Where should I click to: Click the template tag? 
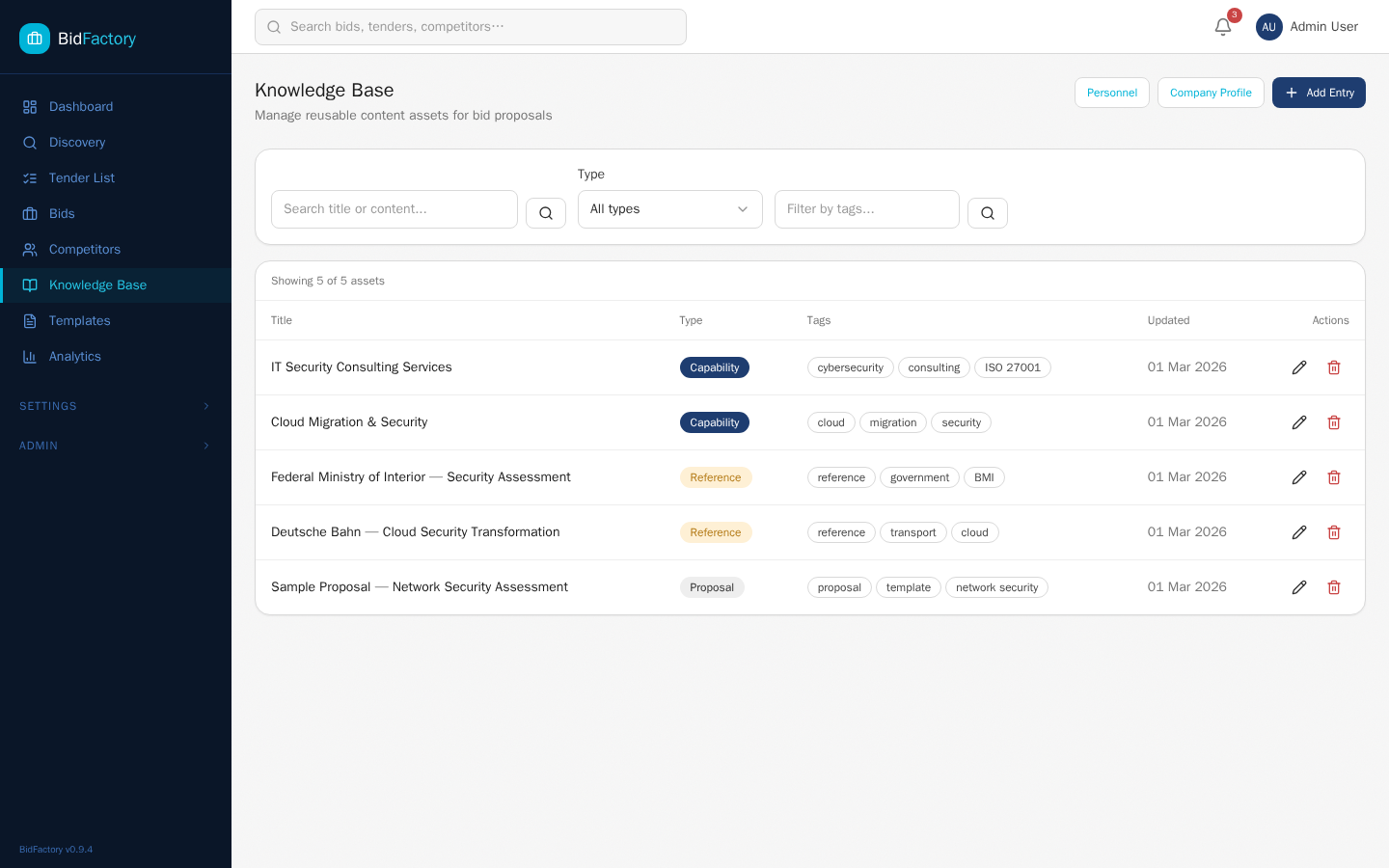pos(909,587)
